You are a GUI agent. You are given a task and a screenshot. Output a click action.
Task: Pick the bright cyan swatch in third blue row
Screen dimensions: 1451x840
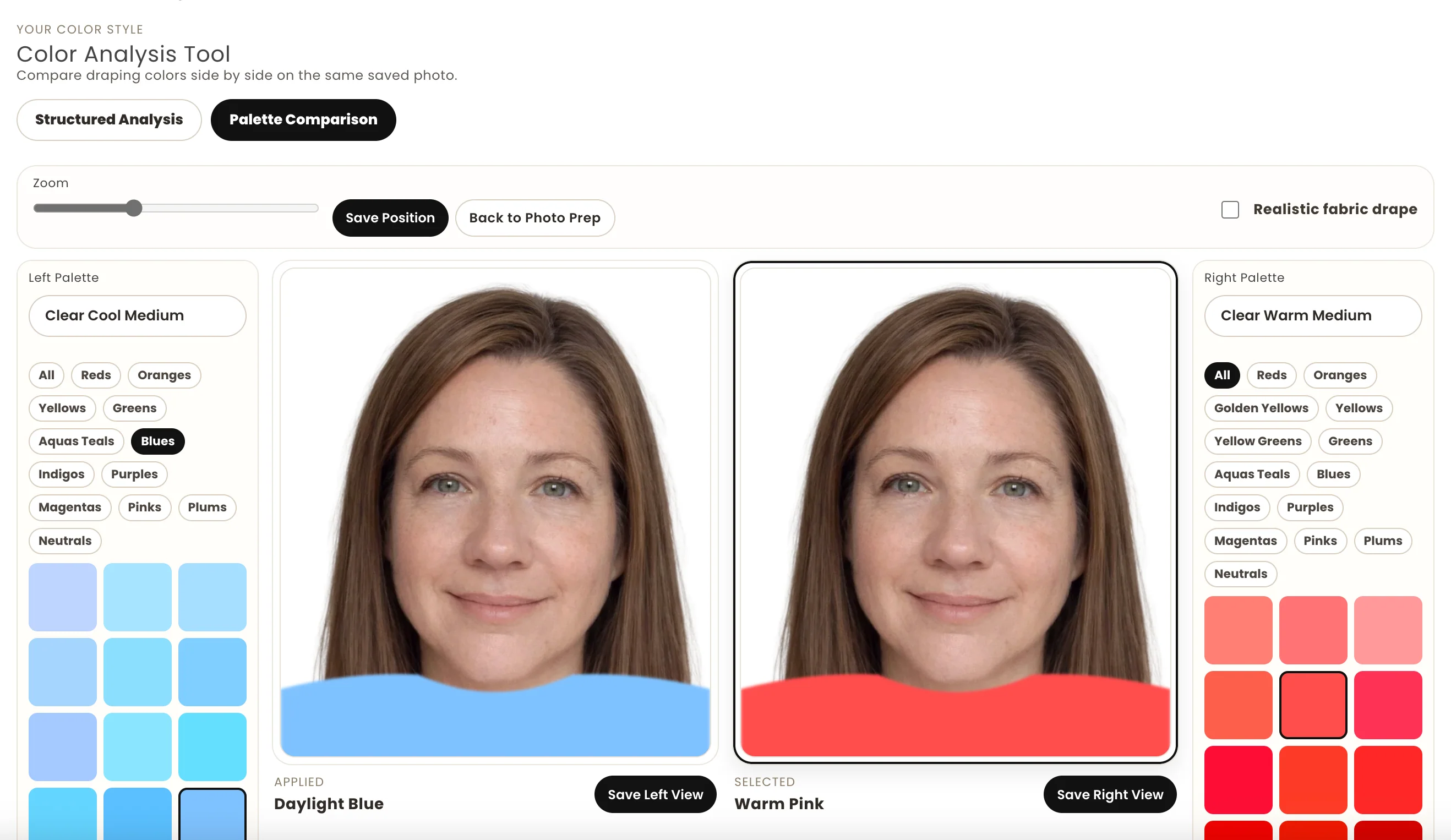(x=212, y=747)
